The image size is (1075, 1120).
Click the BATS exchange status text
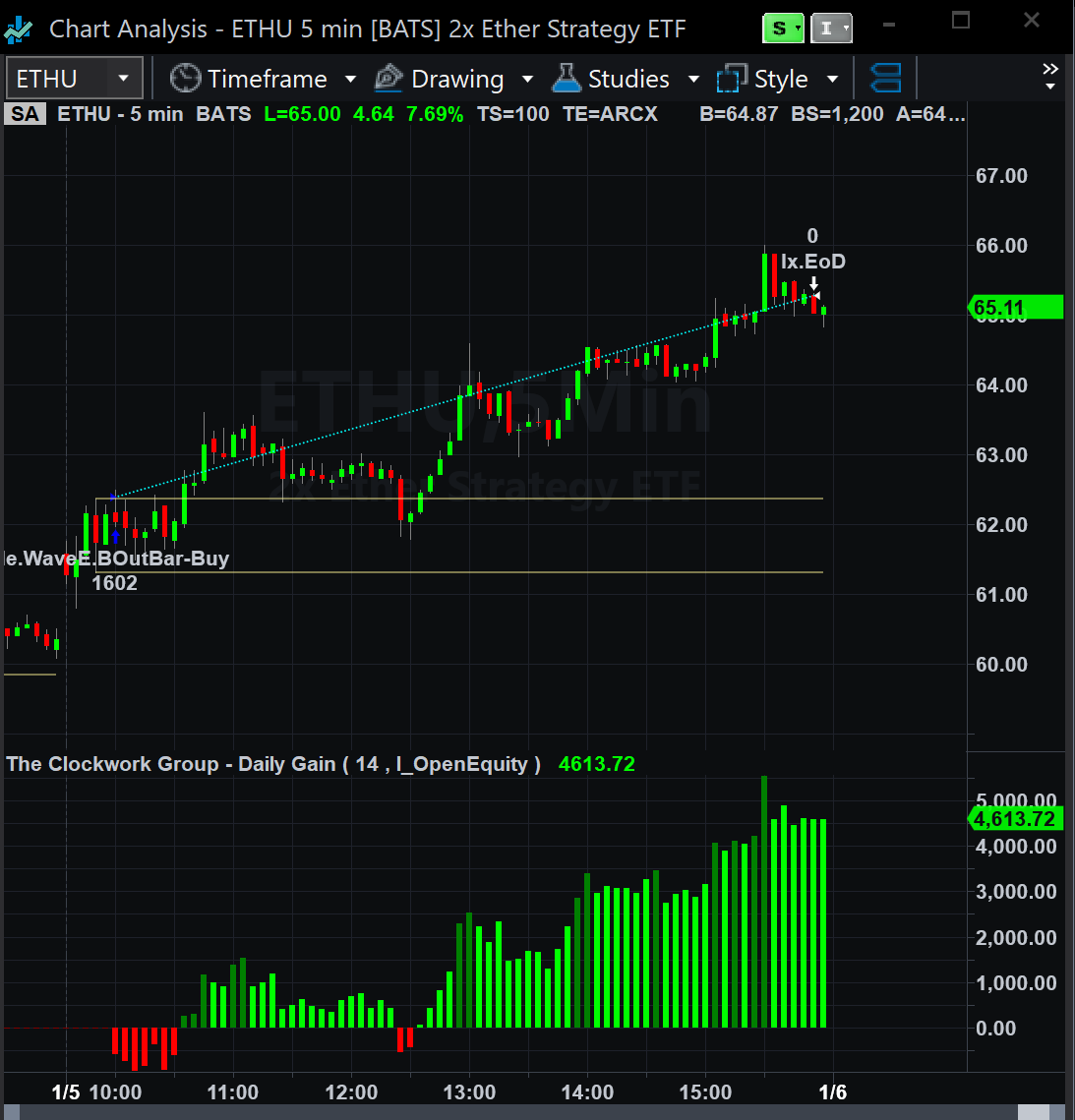223,114
